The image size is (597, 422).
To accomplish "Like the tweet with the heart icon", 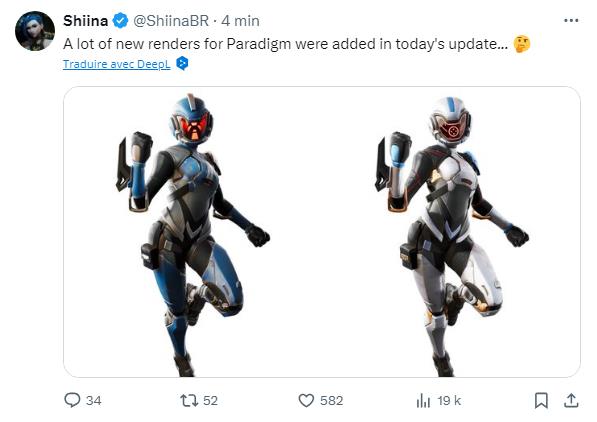I will pyautogui.click(x=306, y=401).
